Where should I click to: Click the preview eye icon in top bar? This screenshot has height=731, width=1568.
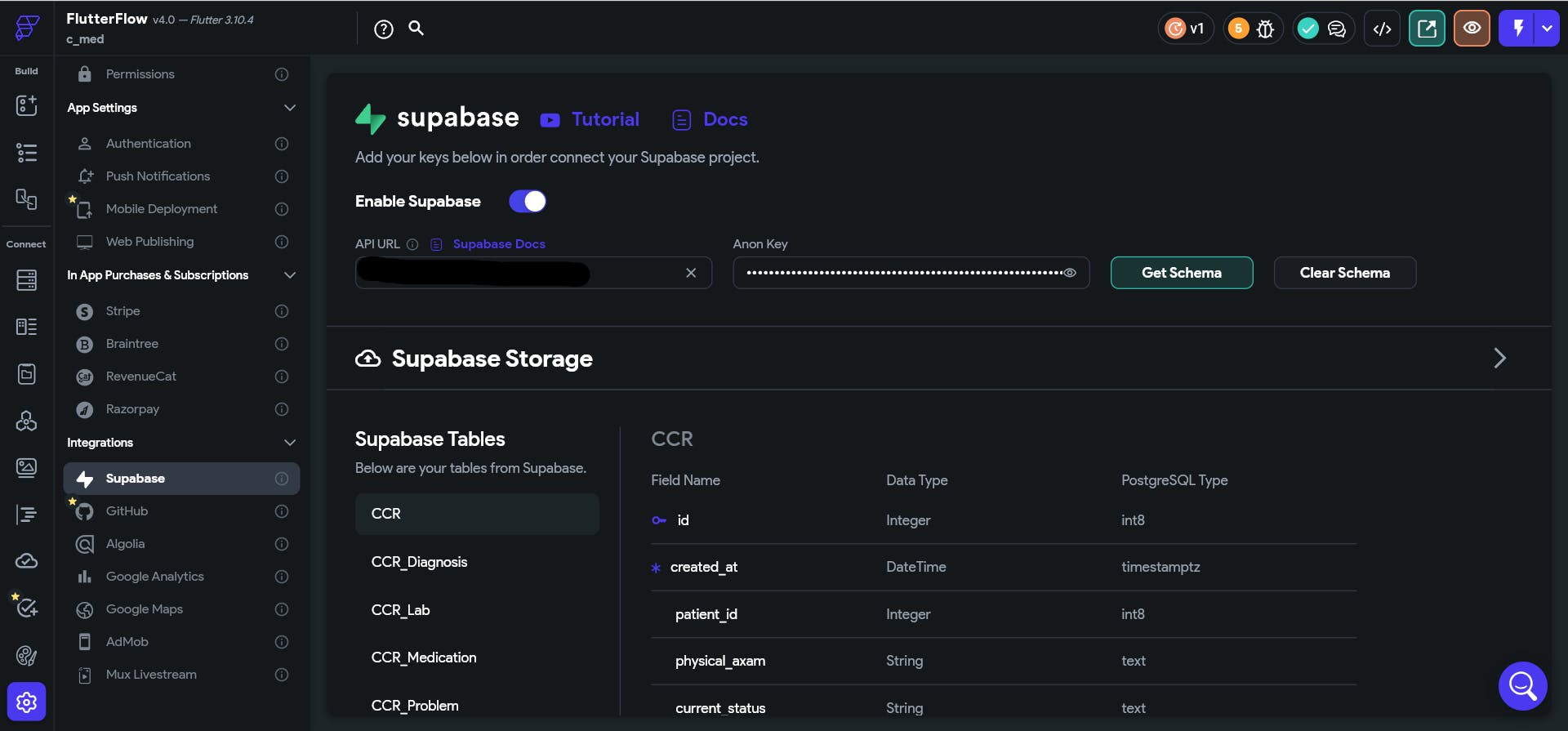1472,29
